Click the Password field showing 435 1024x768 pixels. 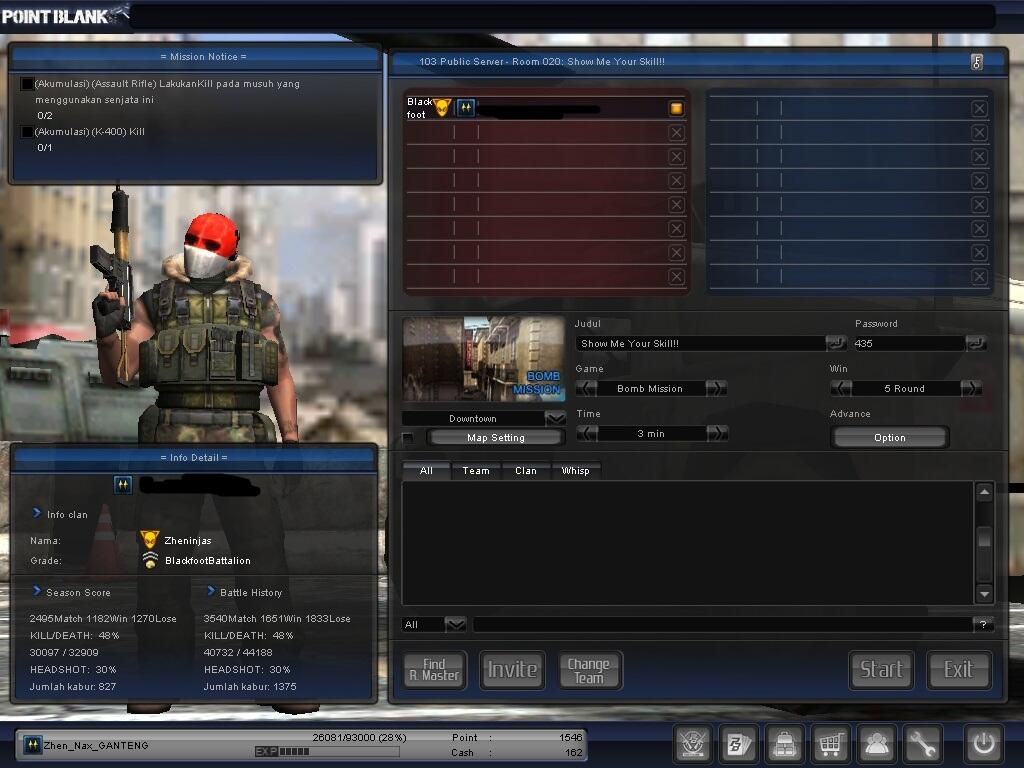tap(908, 344)
